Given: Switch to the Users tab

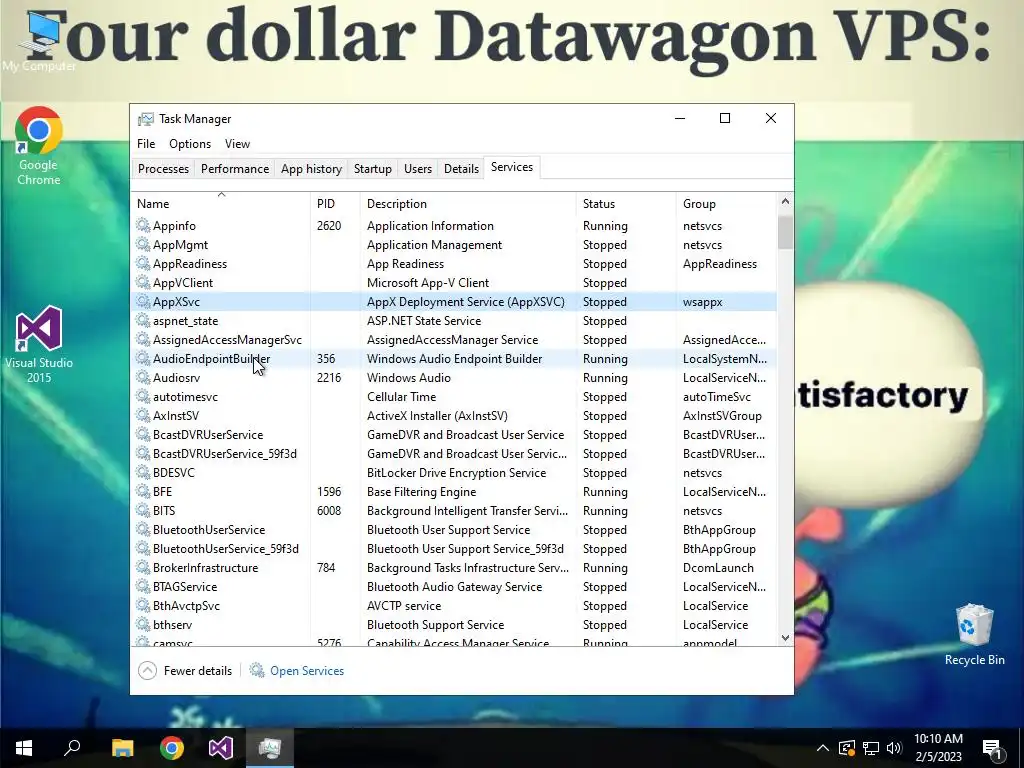Looking at the screenshot, I should point(418,168).
